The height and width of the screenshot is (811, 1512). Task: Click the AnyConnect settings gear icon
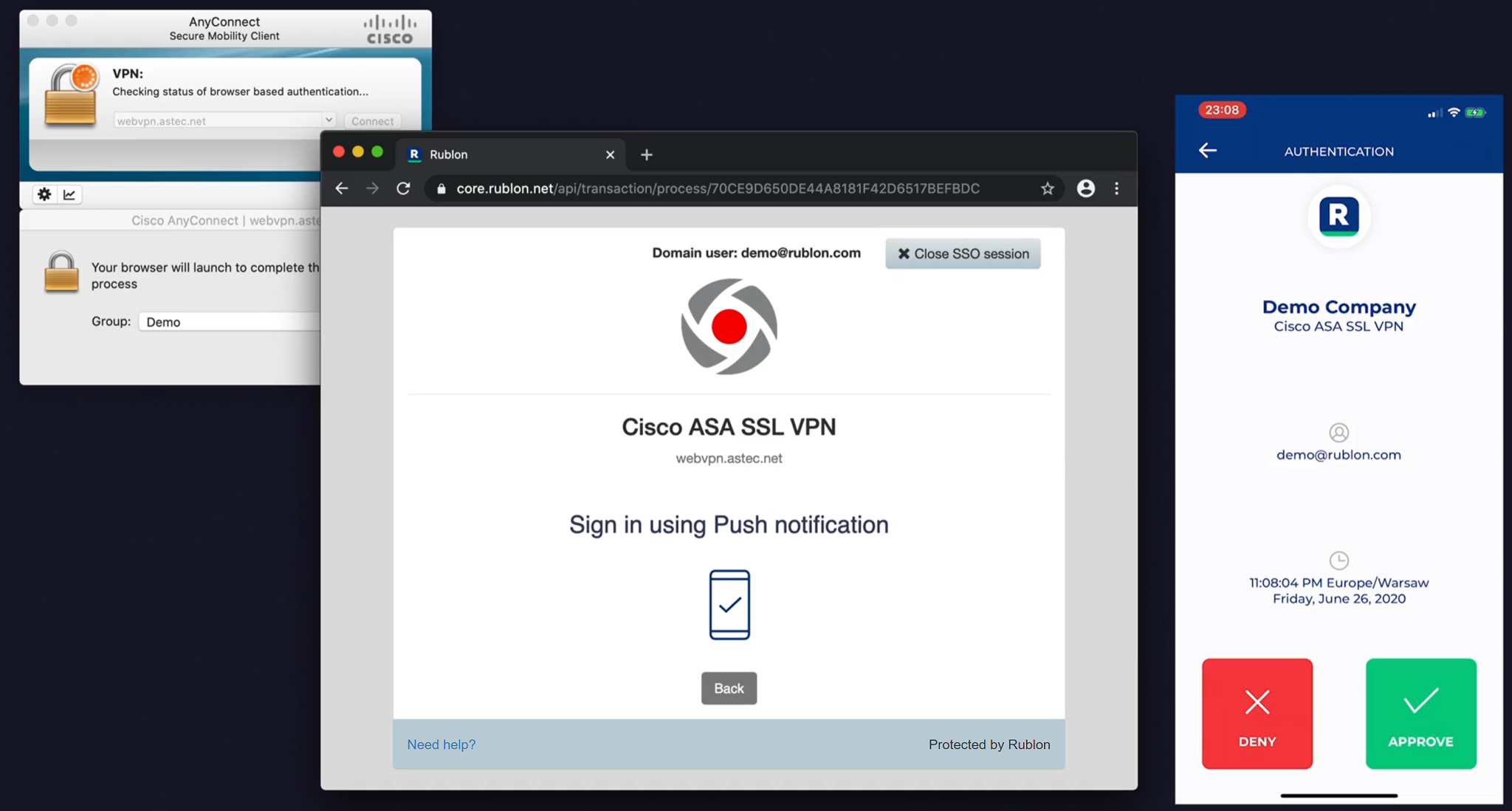(44, 194)
